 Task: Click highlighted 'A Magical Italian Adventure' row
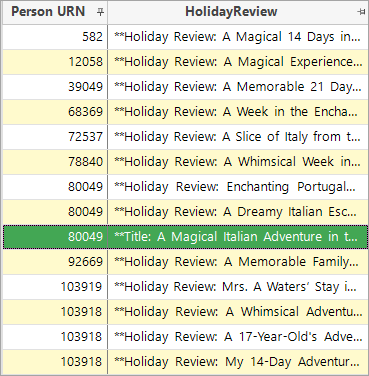point(185,237)
